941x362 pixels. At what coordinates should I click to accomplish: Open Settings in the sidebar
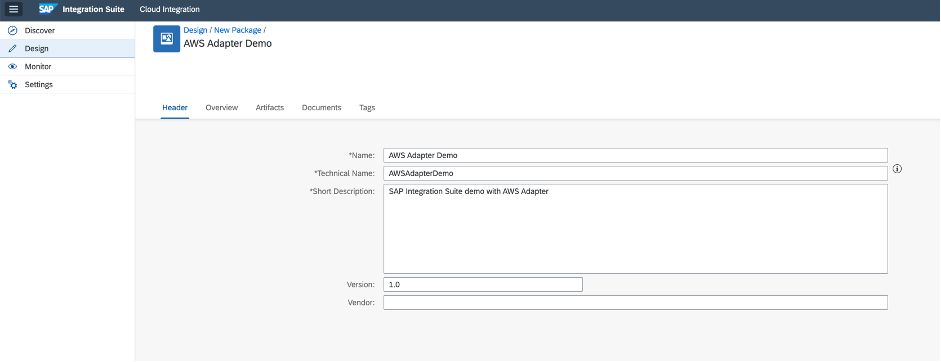pyautogui.click(x=67, y=85)
